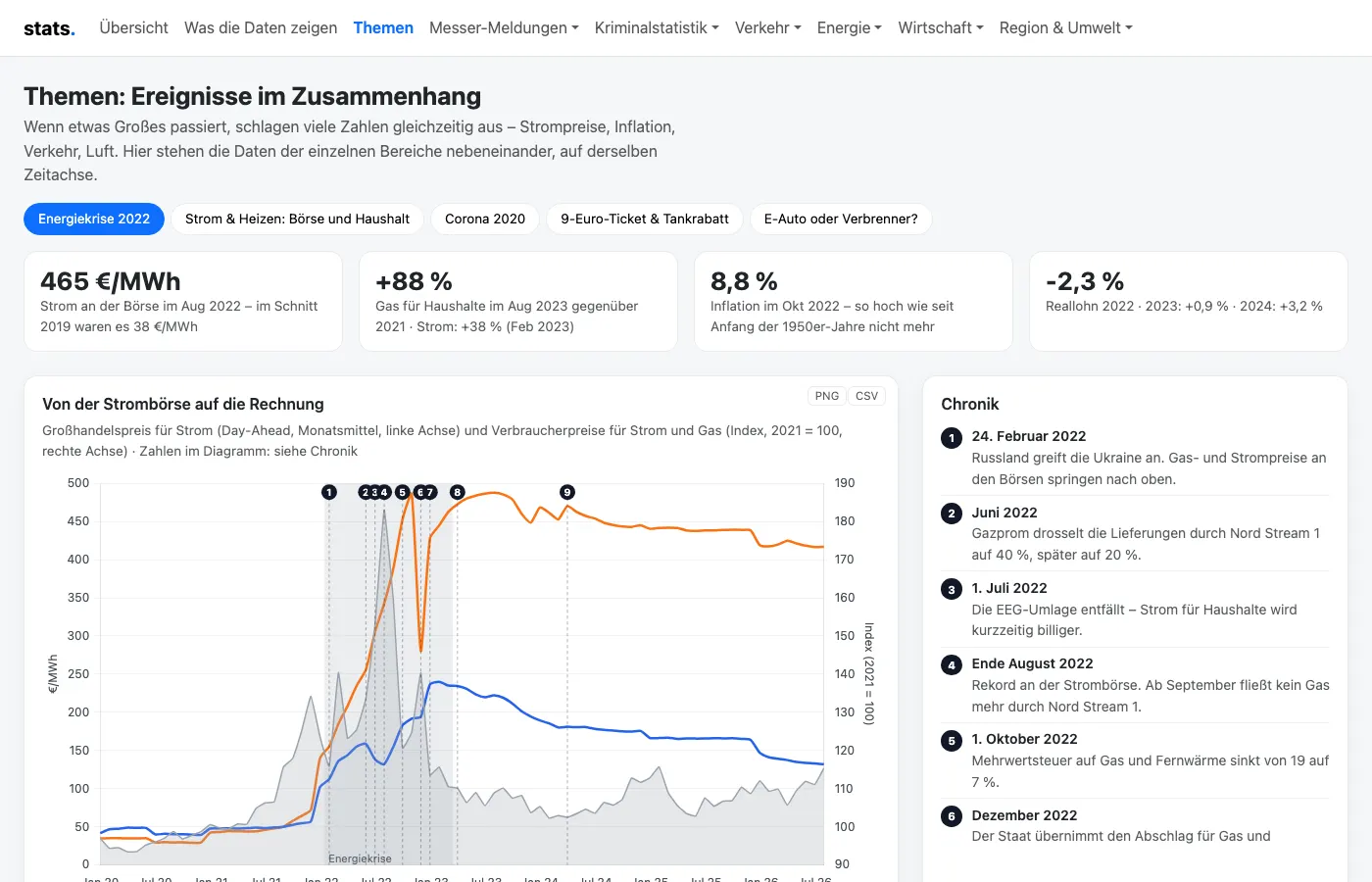
Task: Switch to Corona 2020 topic
Action: click(x=485, y=219)
